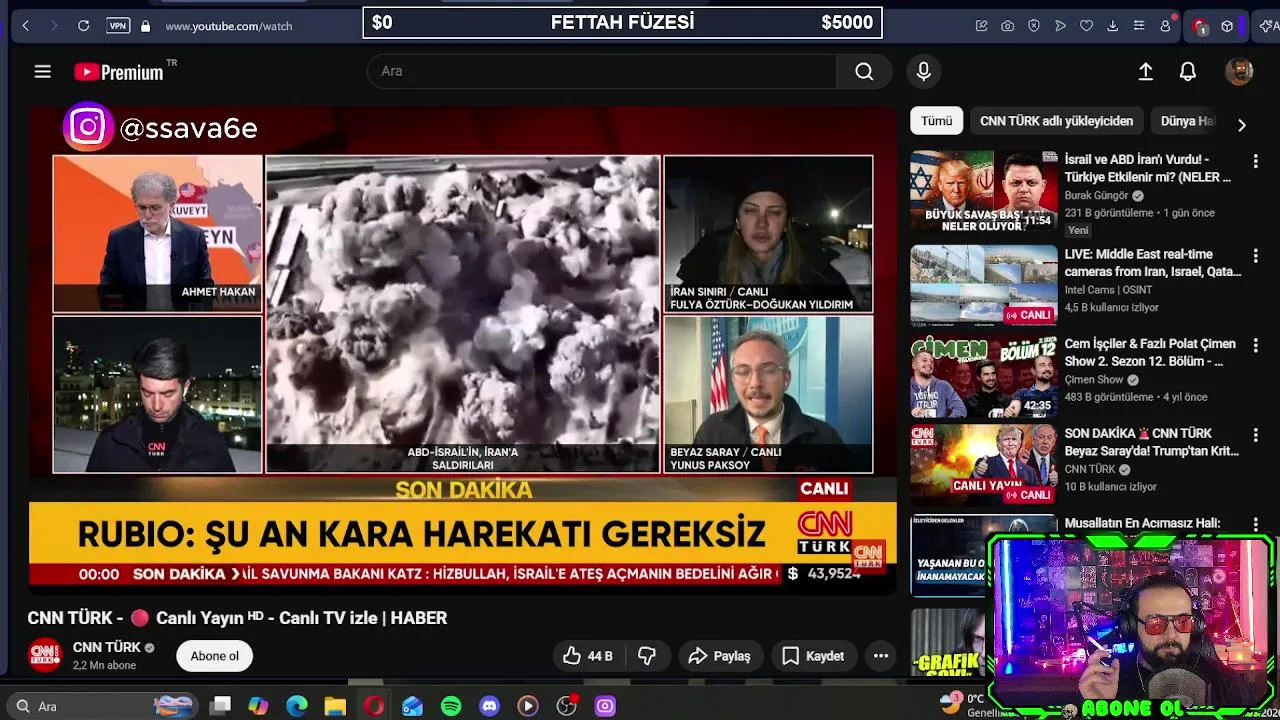
Task: Select the Tümü filter chip
Action: [936, 121]
